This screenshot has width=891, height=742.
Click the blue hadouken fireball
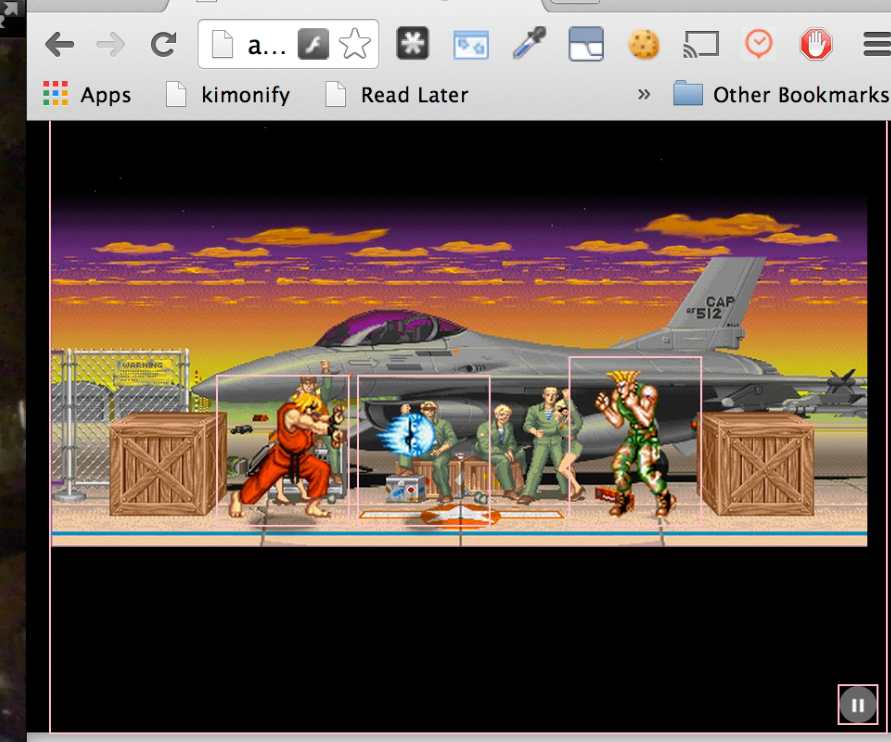(406, 435)
